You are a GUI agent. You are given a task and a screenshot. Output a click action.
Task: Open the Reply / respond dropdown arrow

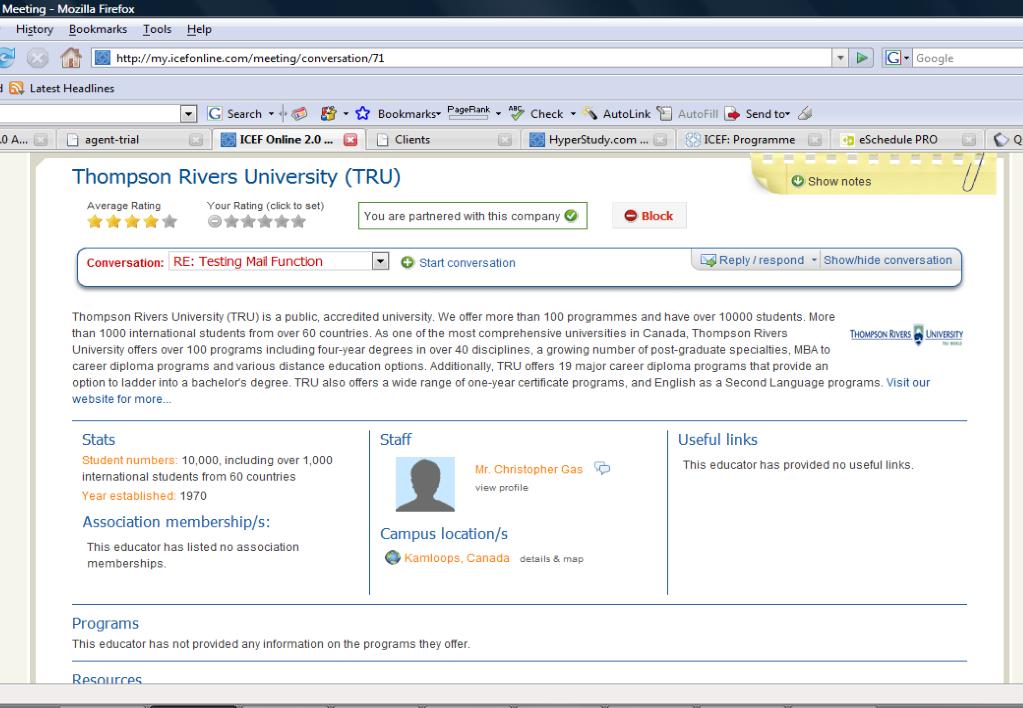[x=814, y=260]
